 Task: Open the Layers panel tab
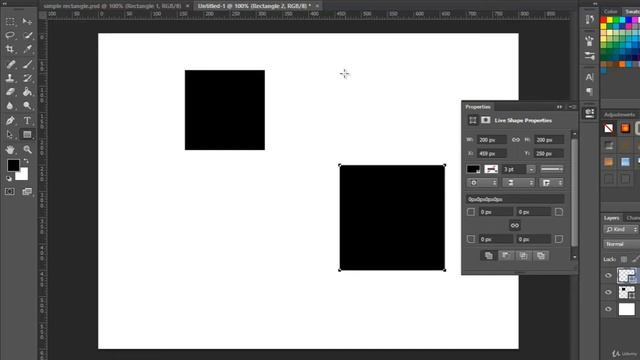[x=611, y=218]
